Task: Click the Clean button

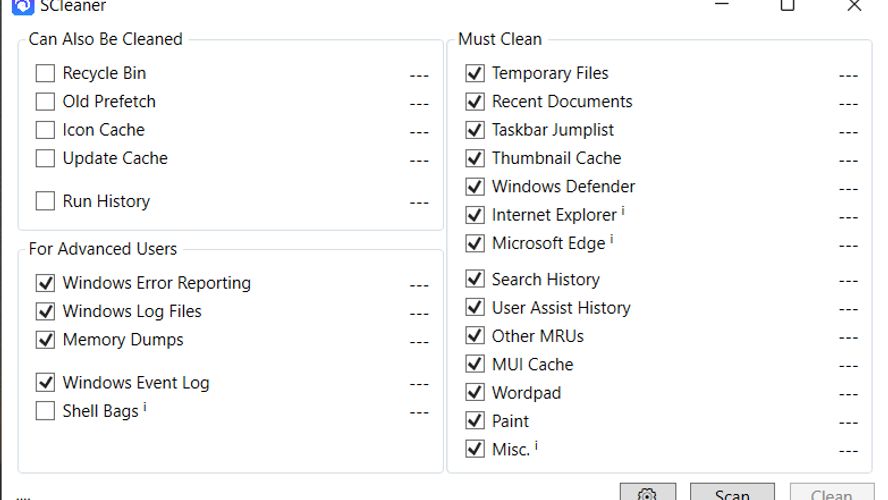Action: (832, 492)
